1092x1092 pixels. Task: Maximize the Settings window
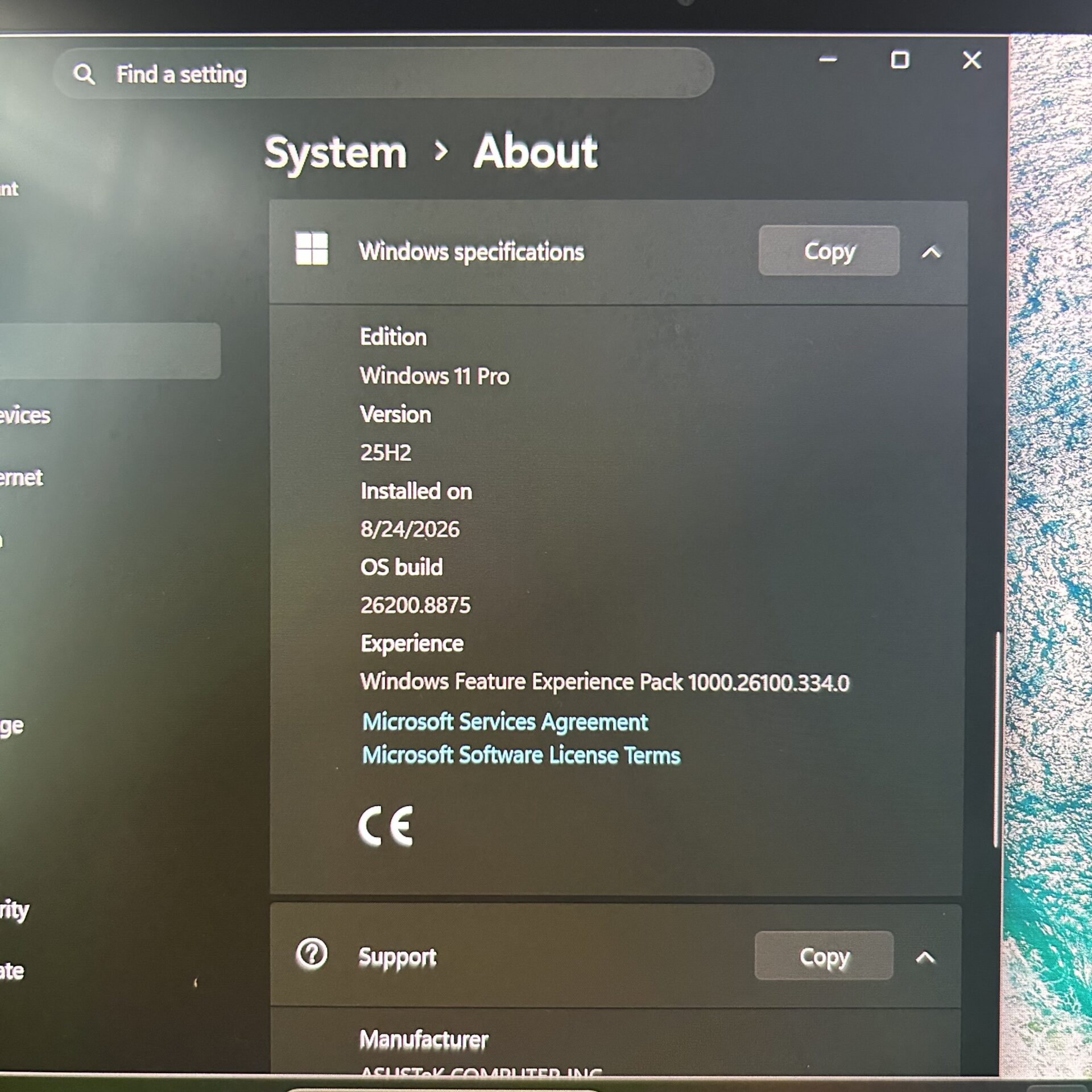coord(899,59)
